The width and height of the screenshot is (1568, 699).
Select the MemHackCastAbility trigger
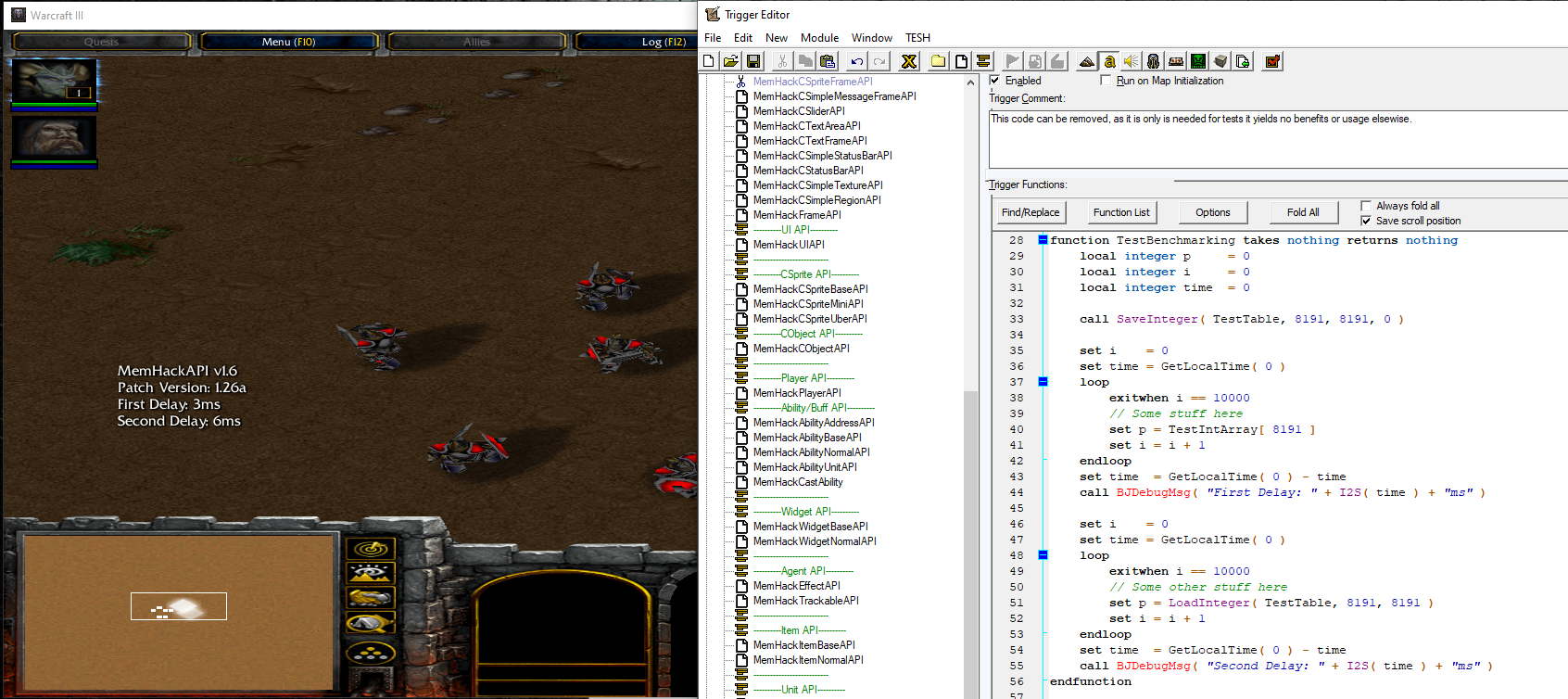(798, 482)
